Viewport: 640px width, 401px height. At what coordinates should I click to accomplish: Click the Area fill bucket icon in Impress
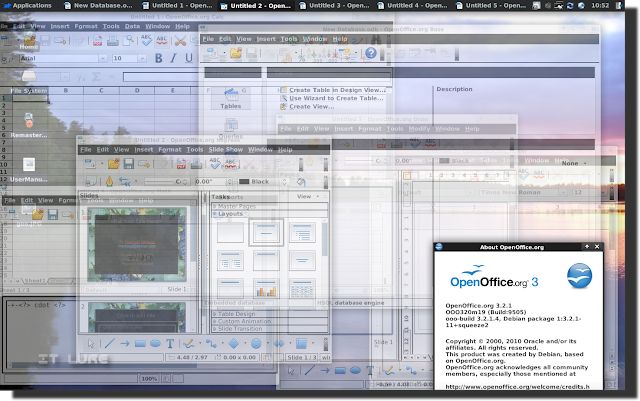click(x=301, y=181)
